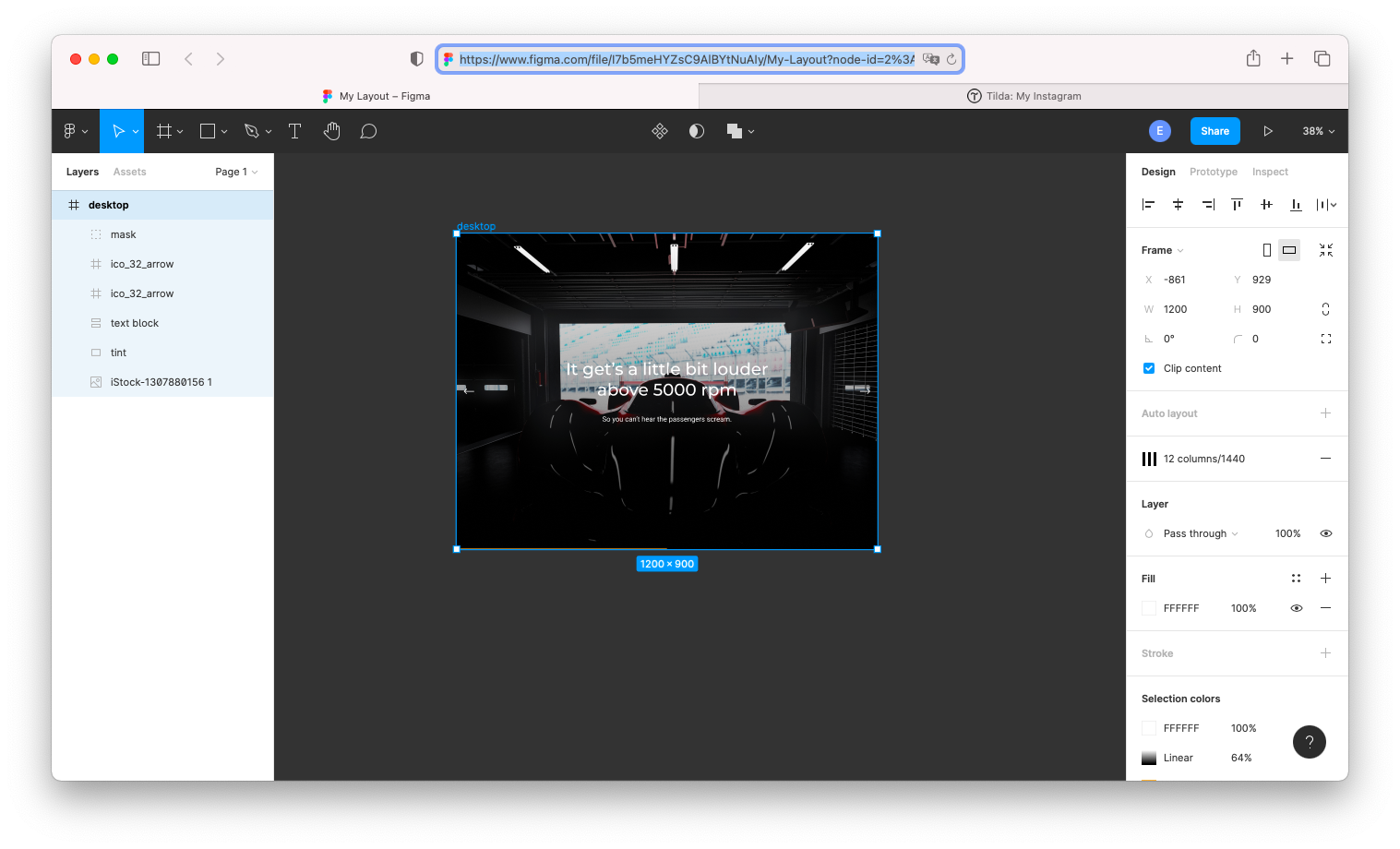Image resolution: width=1400 pixels, height=849 pixels.
Task: Open the Page 1 dropdown
Action: (235, 171)
